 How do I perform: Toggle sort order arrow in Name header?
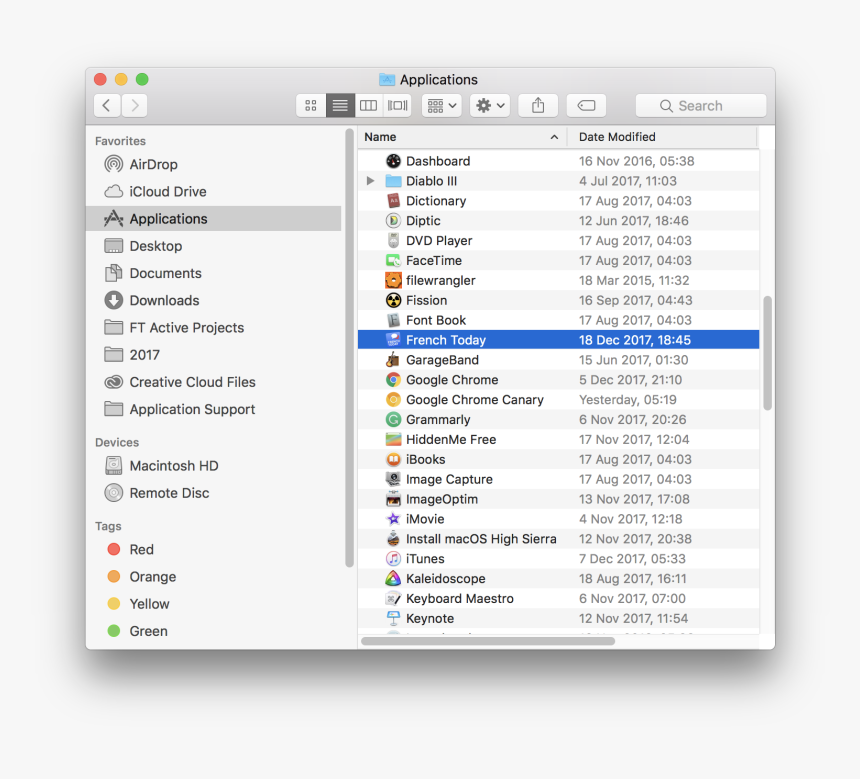[x=554, y=137]
